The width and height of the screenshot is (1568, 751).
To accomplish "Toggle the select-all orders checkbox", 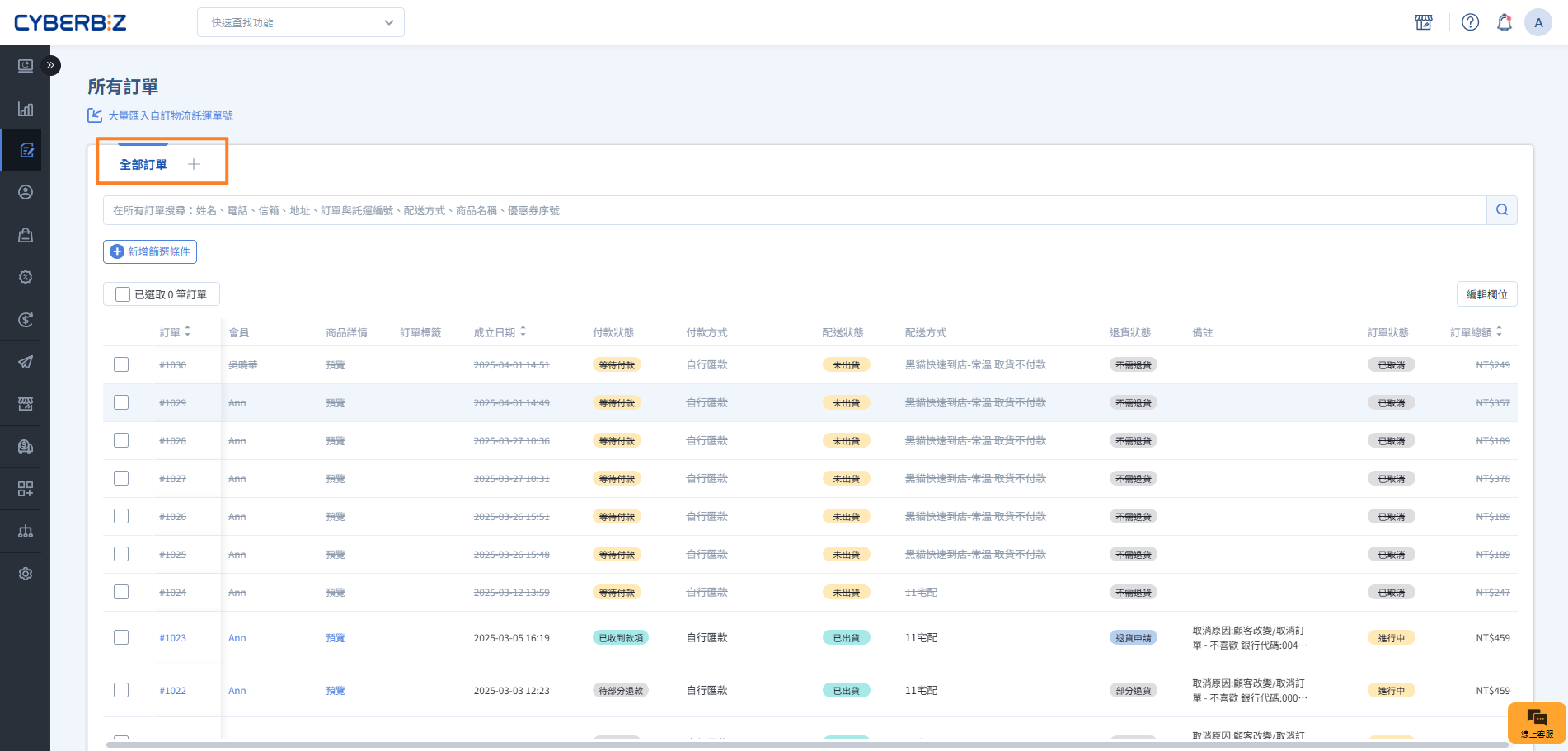I will pos(123,294).
